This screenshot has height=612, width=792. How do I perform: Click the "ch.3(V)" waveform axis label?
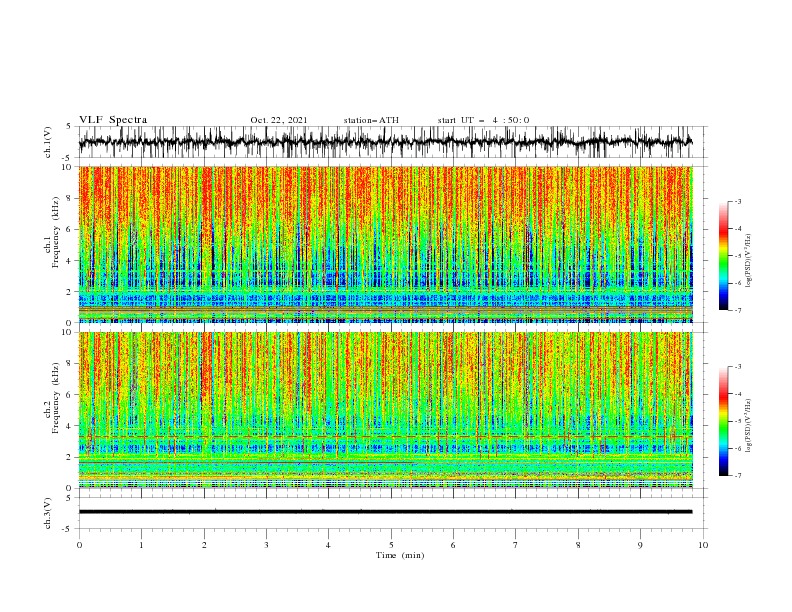48,513
